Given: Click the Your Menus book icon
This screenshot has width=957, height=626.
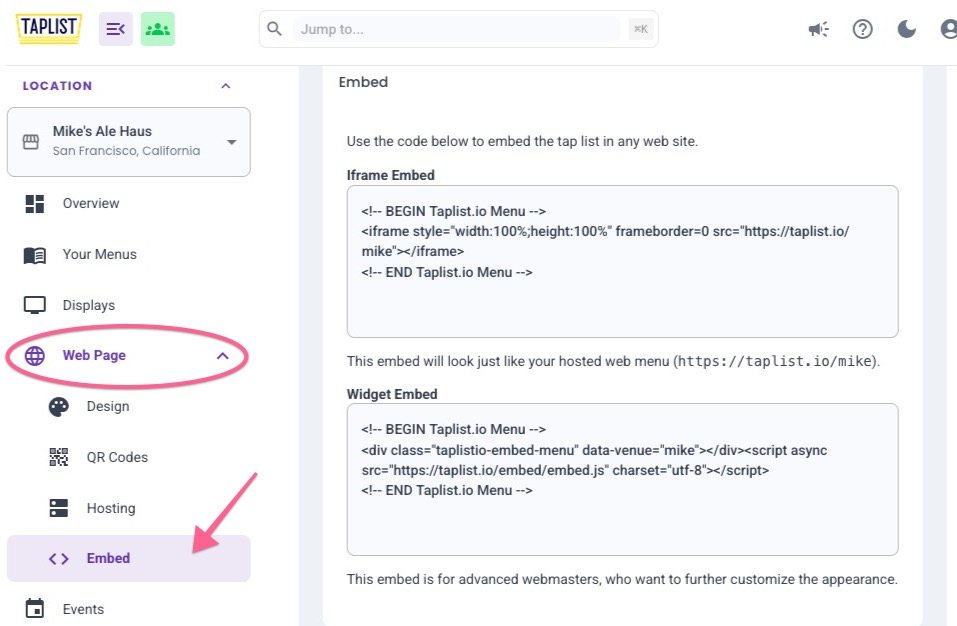Looking at the screenshot, I should pyautogui.click(x=35, y=255).
